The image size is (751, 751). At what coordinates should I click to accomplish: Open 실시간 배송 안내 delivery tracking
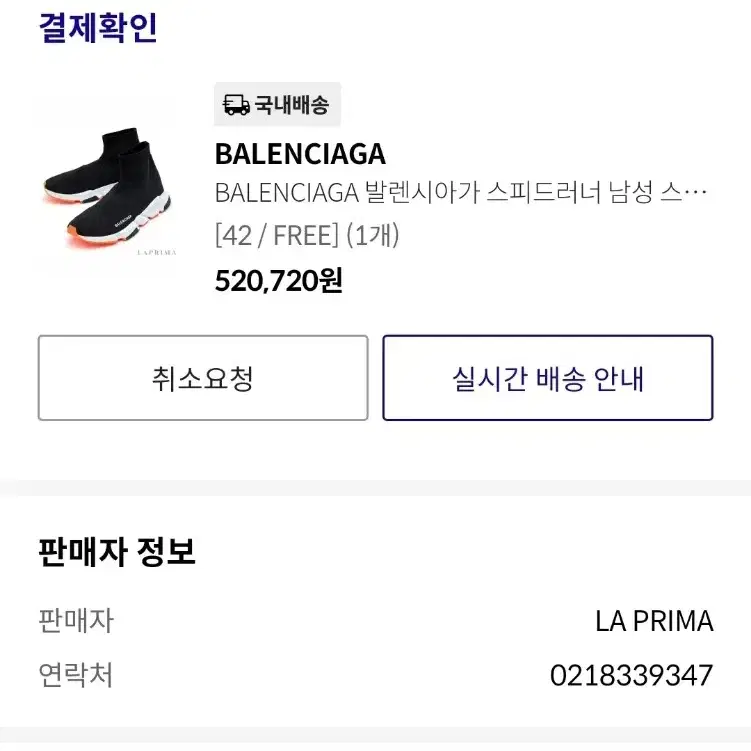tap(548, 378)
